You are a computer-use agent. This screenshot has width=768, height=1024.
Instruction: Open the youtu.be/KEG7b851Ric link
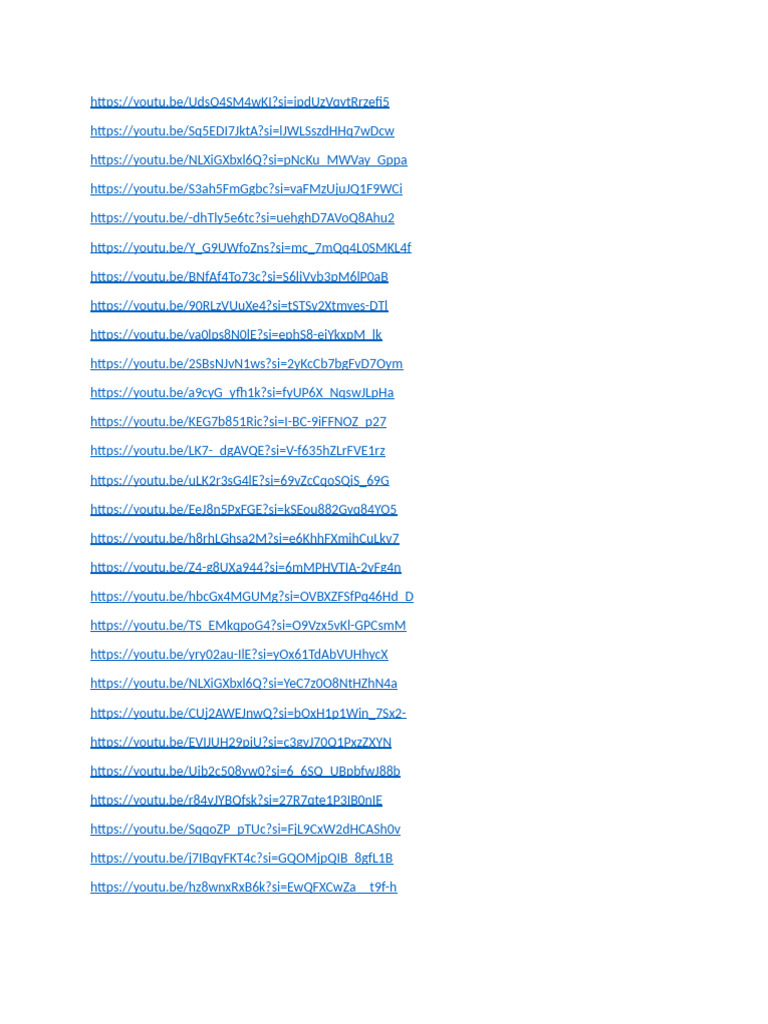click(238, 421)
